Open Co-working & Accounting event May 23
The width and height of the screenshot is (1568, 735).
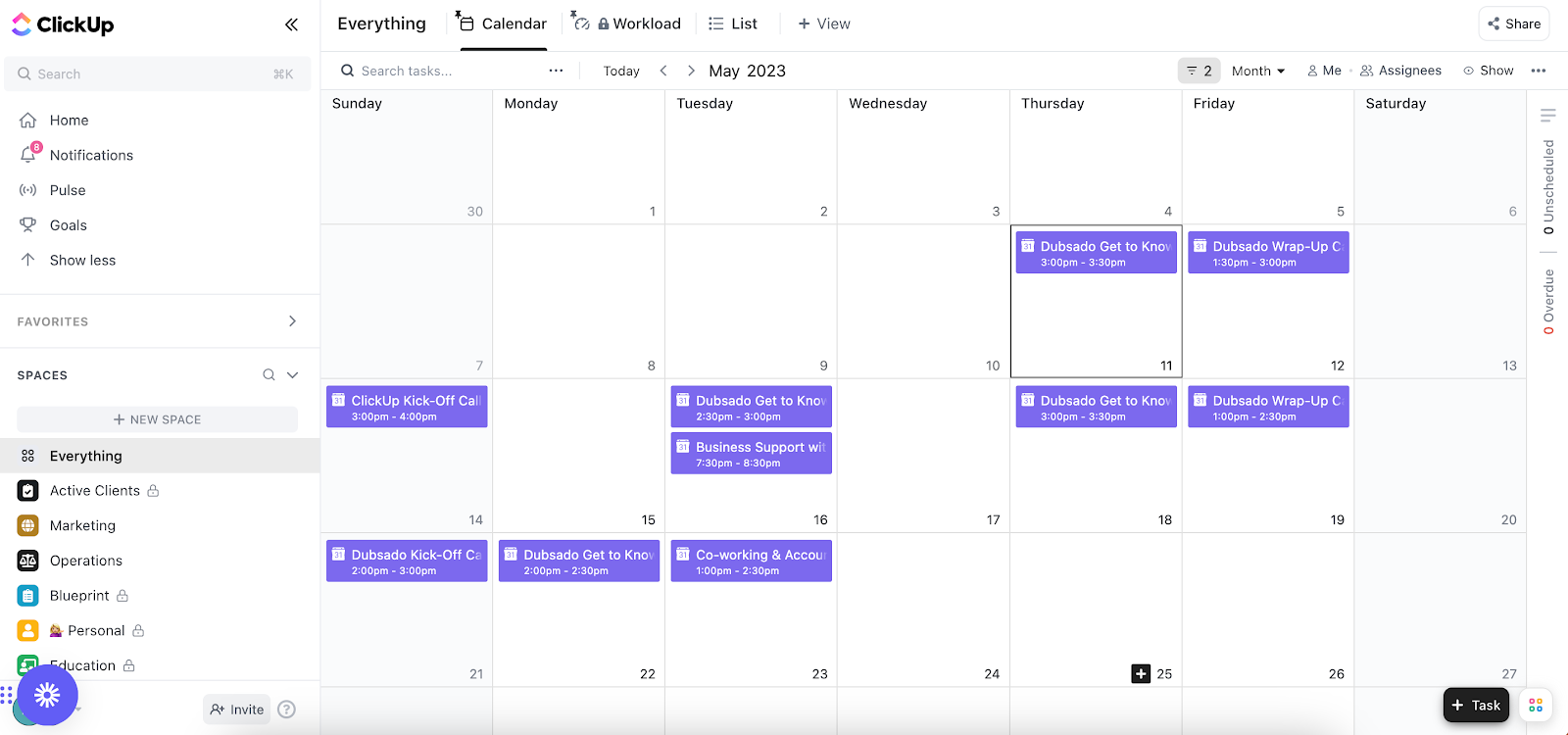click(751, 561)
